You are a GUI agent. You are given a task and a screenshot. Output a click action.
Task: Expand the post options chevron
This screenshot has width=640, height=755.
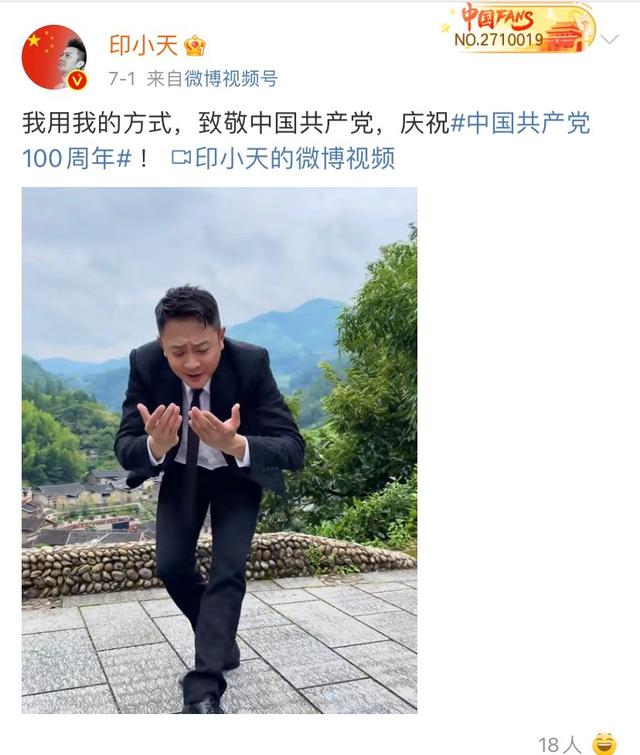point(610,39)
